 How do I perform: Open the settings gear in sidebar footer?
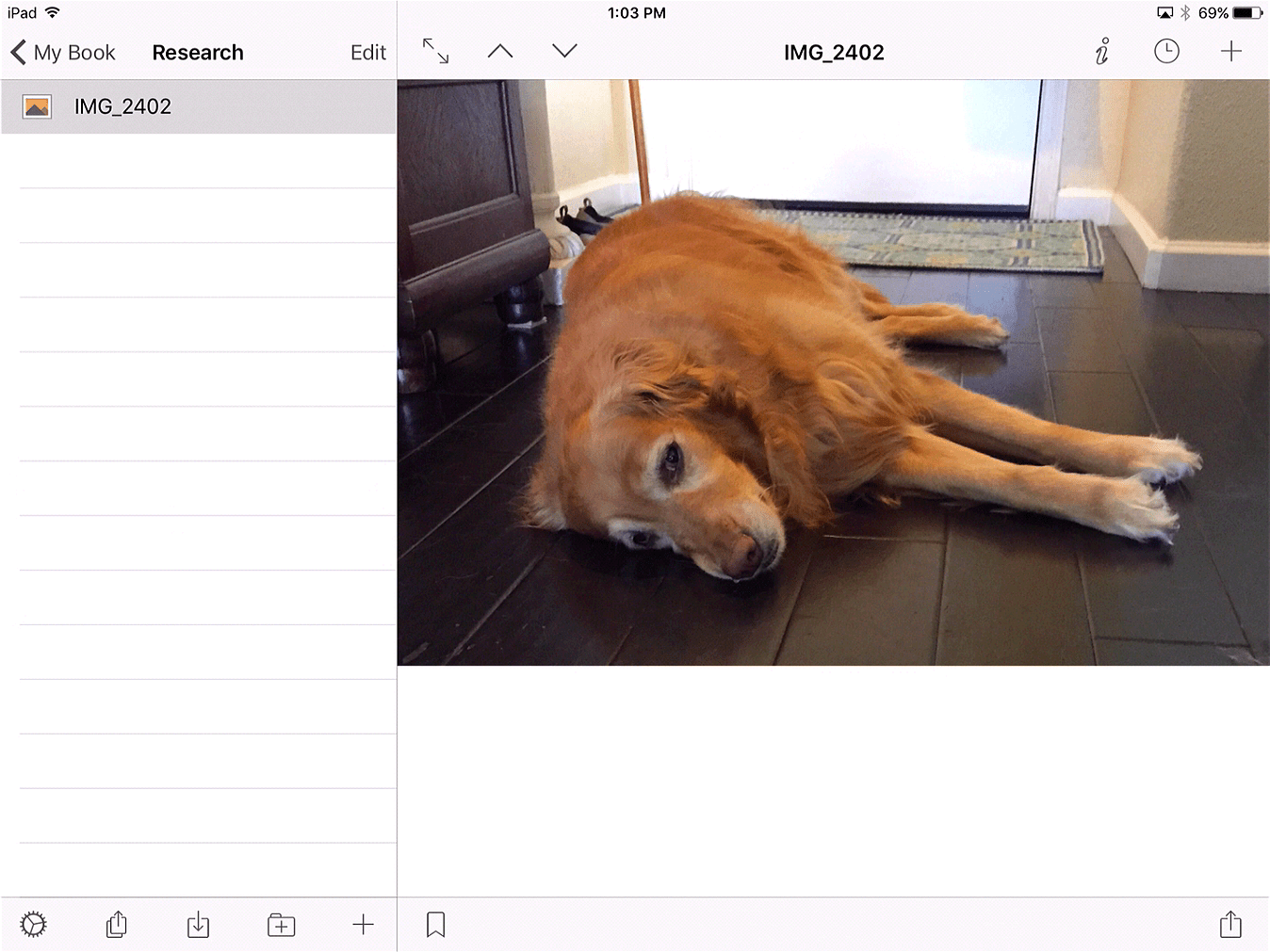point(33,925)
